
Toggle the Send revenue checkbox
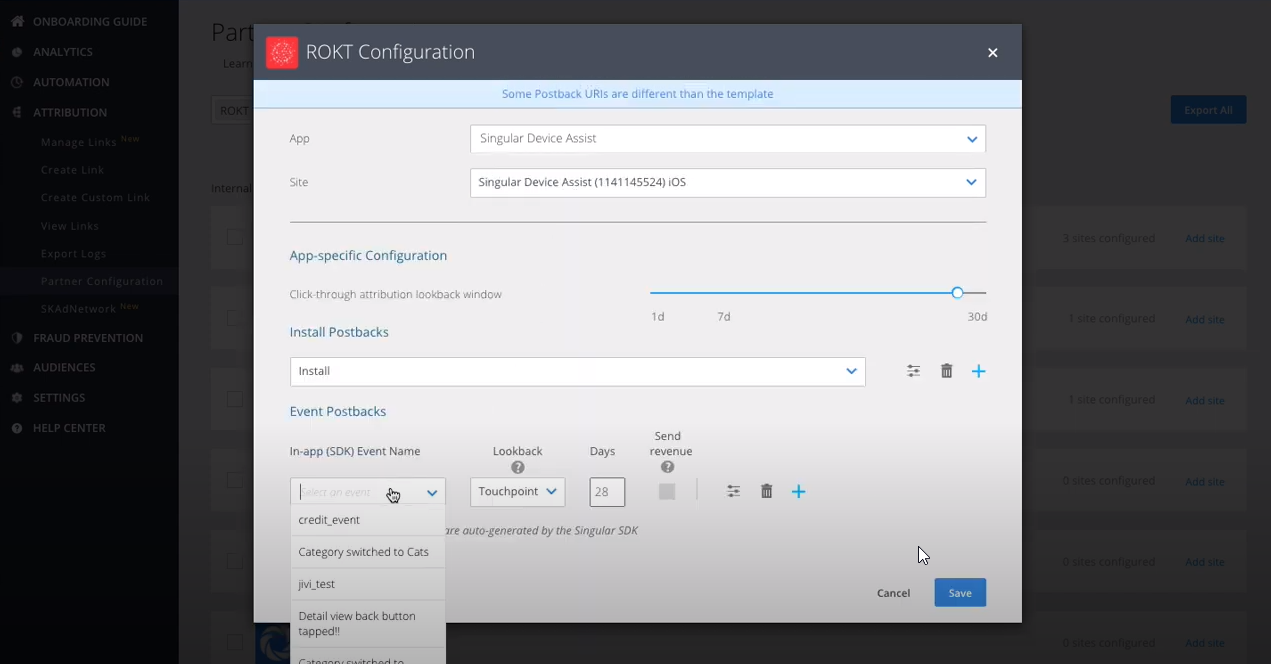point(667,491)
